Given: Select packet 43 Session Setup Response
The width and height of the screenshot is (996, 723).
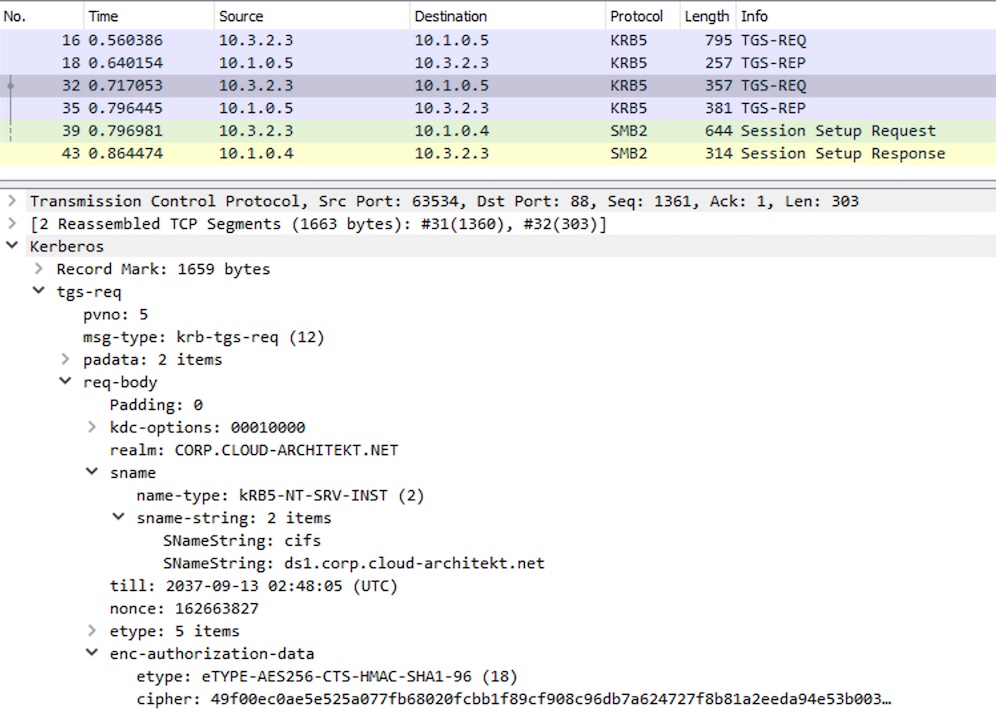Looking at the screenshot, I should click(498, 153).
